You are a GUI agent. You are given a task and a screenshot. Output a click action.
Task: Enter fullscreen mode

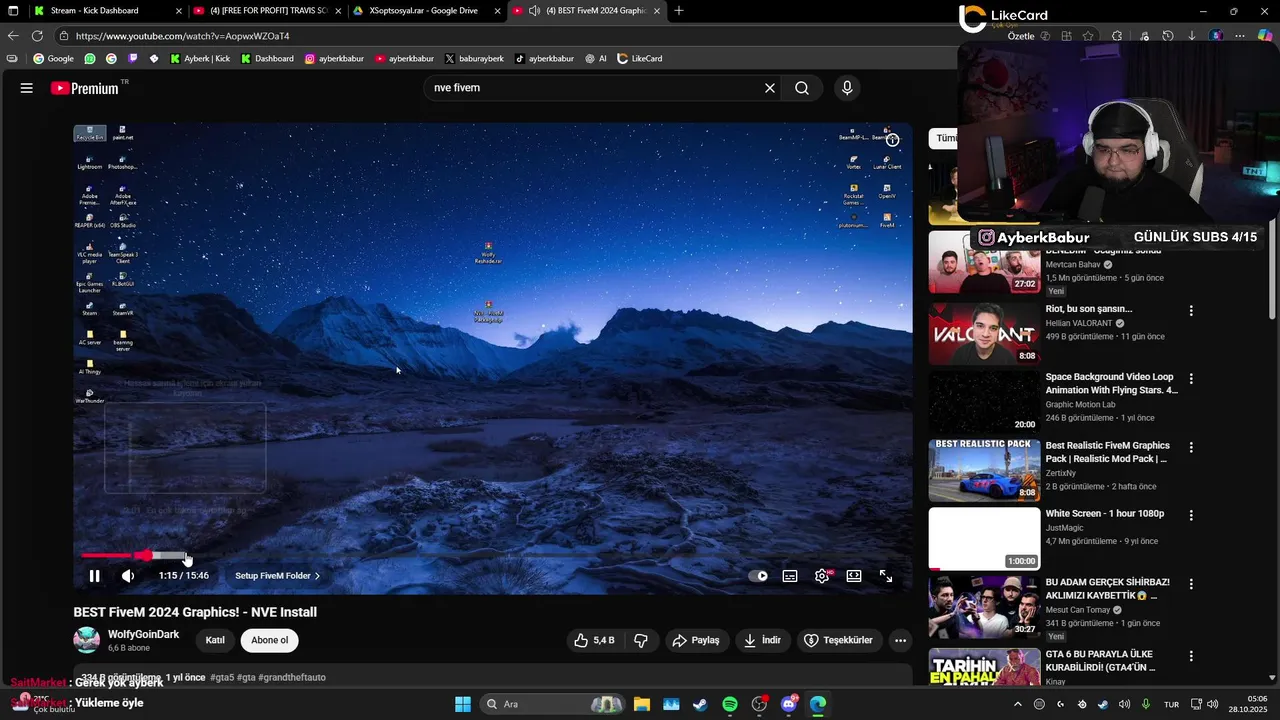click(886, 576)
